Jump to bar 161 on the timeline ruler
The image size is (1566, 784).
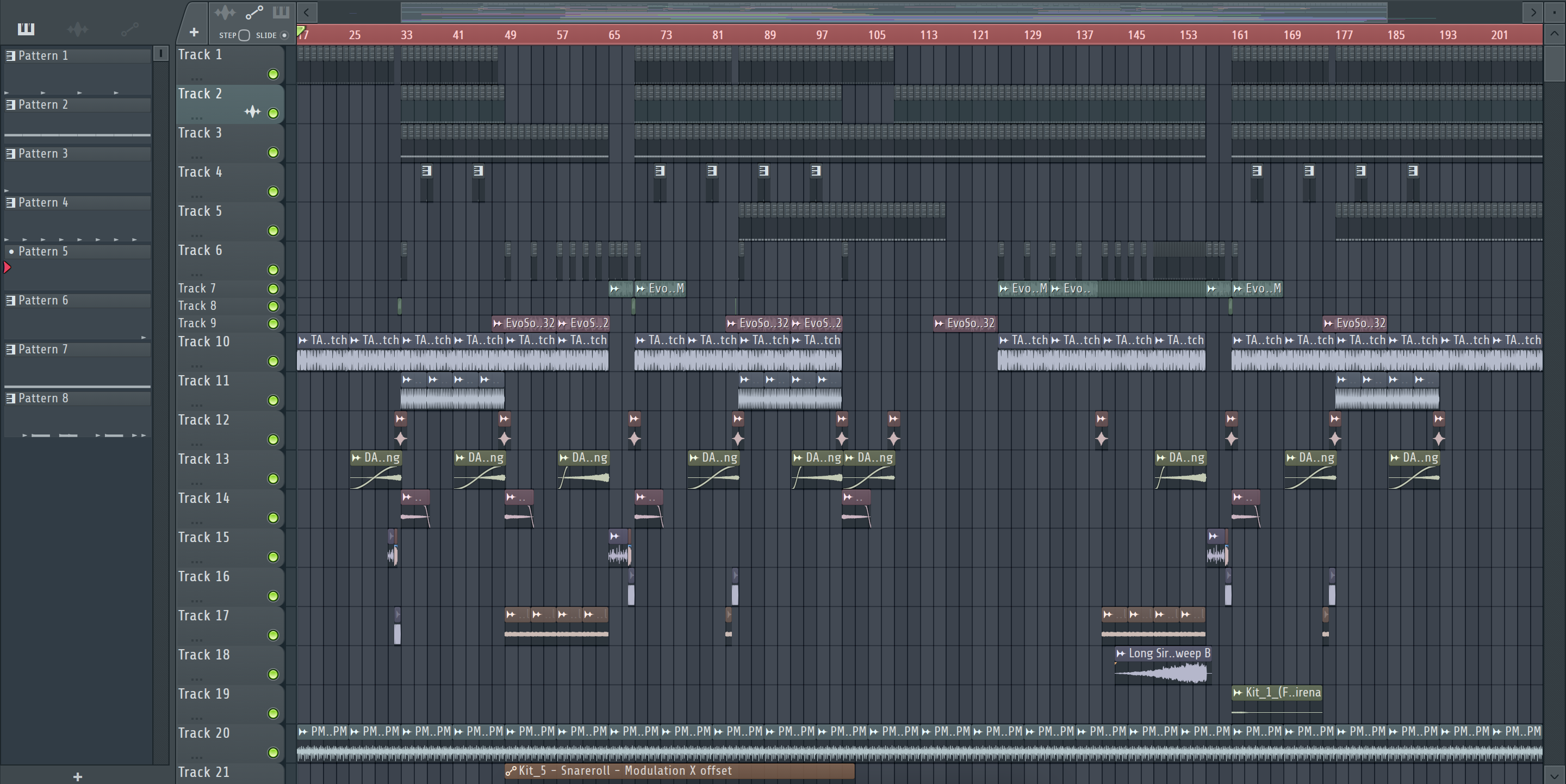tap(1240, 35)
